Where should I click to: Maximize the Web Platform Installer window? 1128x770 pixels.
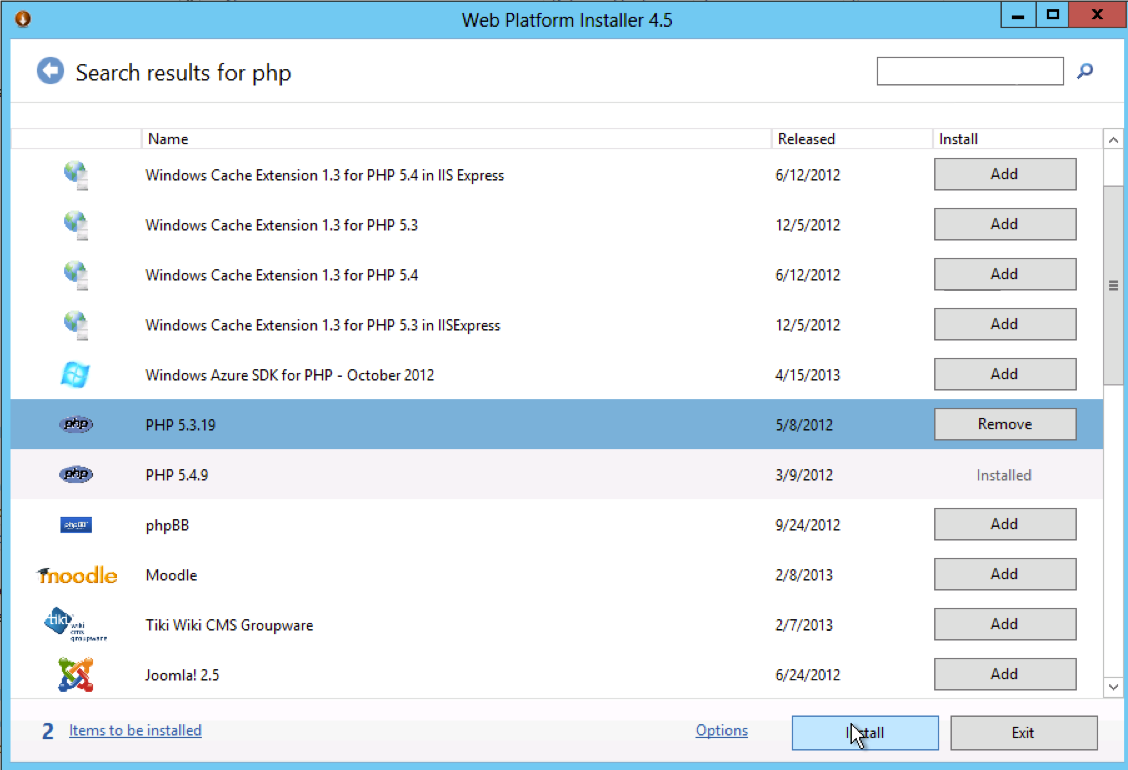[1052, 15]
